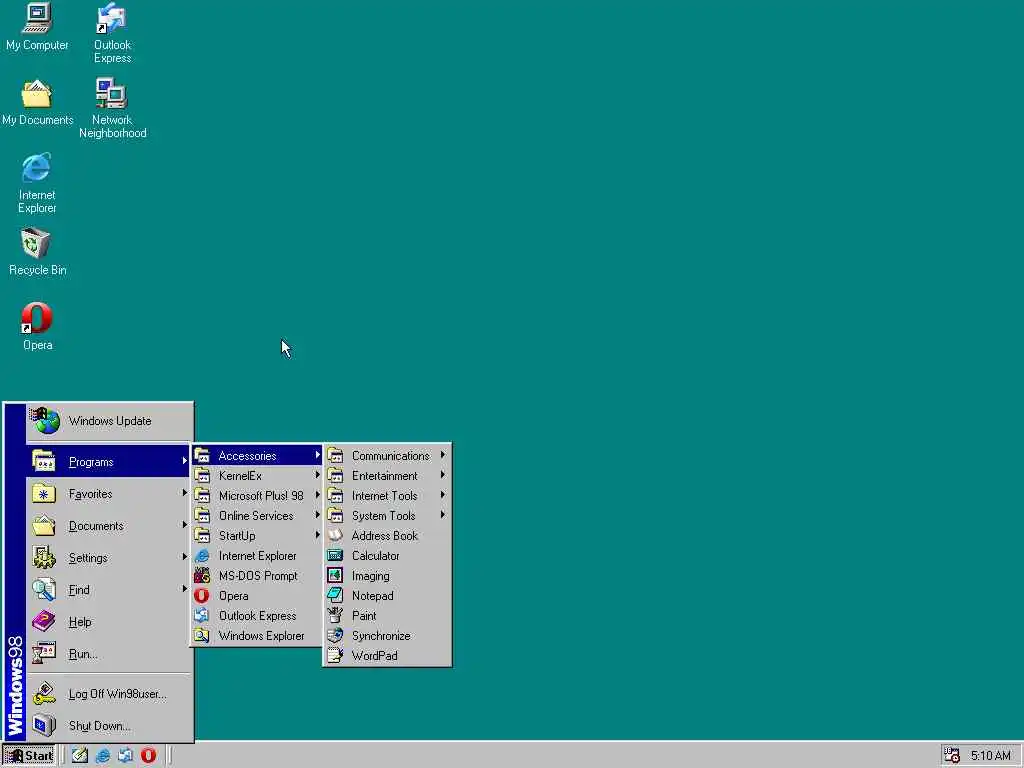Choose Run... in the Start menu
1024x768 pixels.
[x=108, y=654]
